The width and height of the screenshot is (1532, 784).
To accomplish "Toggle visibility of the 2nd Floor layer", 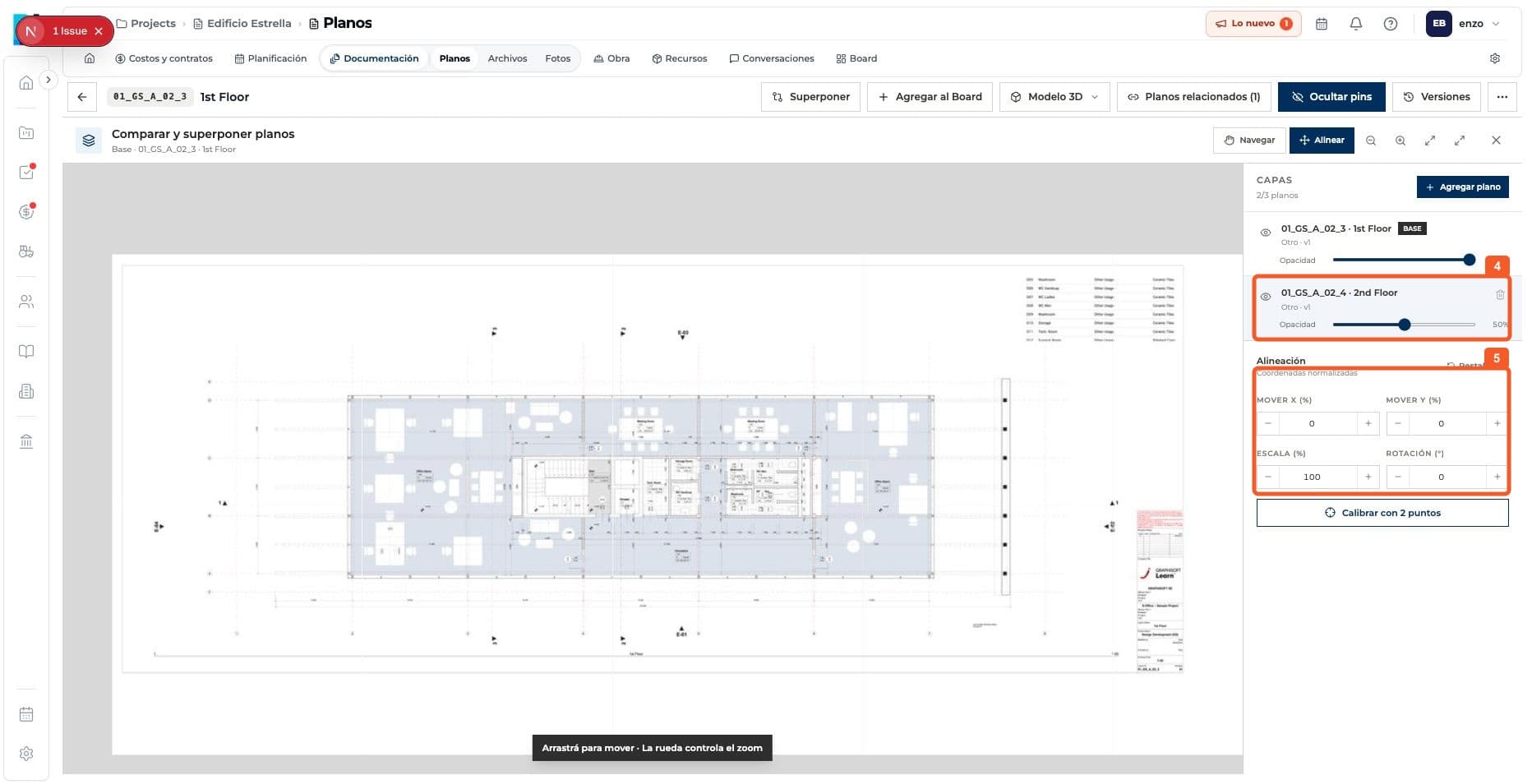I will pos(1266,297).
